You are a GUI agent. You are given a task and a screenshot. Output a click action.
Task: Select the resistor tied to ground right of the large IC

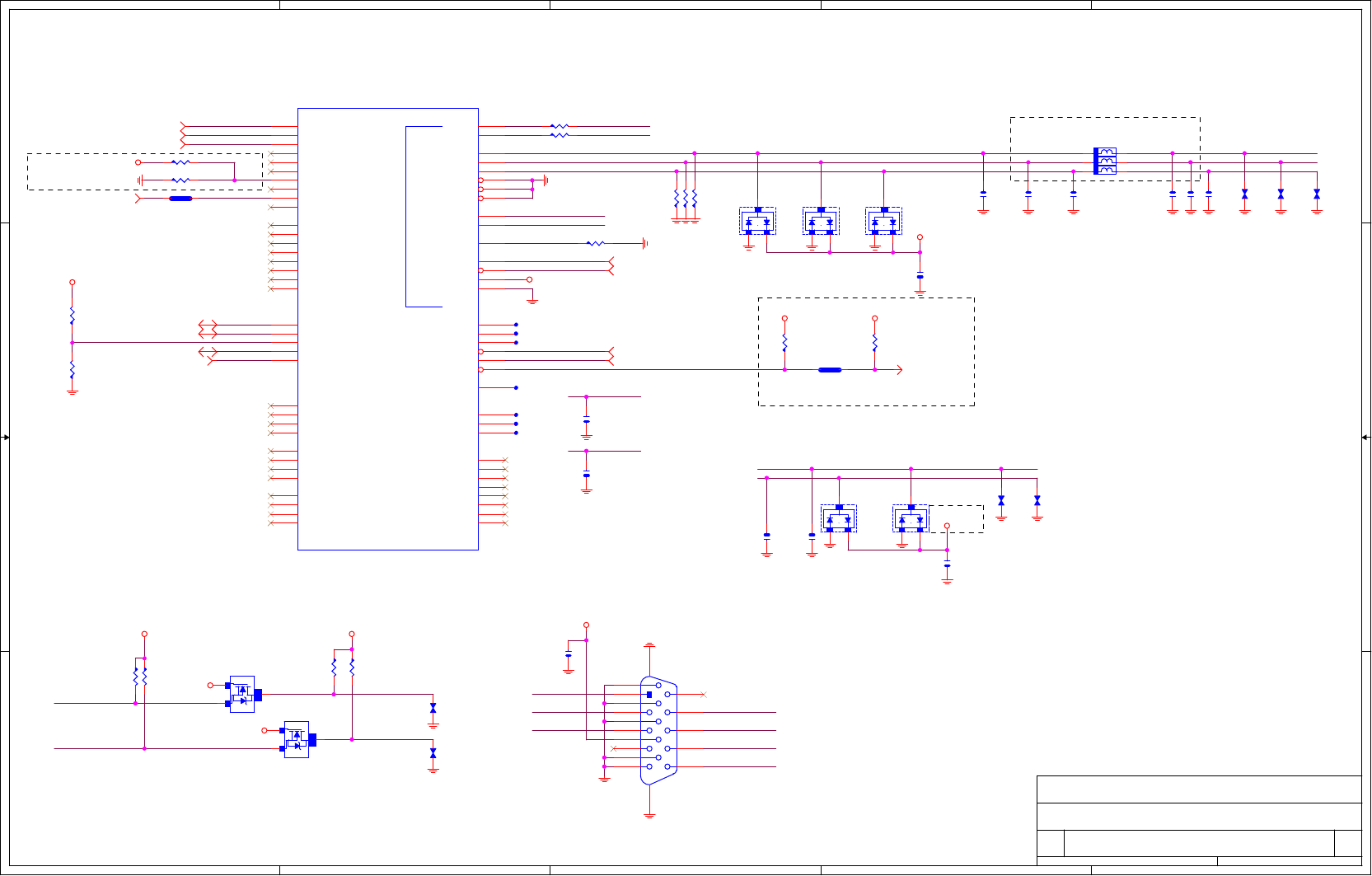(596, 243)
